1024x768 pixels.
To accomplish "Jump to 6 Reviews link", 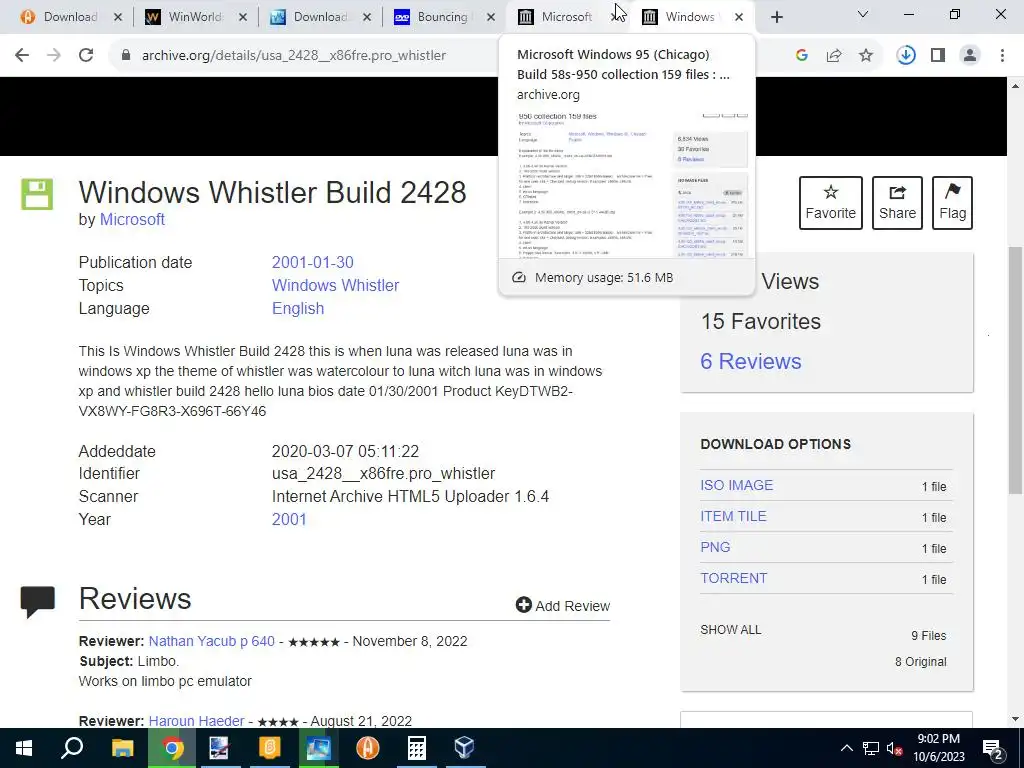I will click(750, 361).
